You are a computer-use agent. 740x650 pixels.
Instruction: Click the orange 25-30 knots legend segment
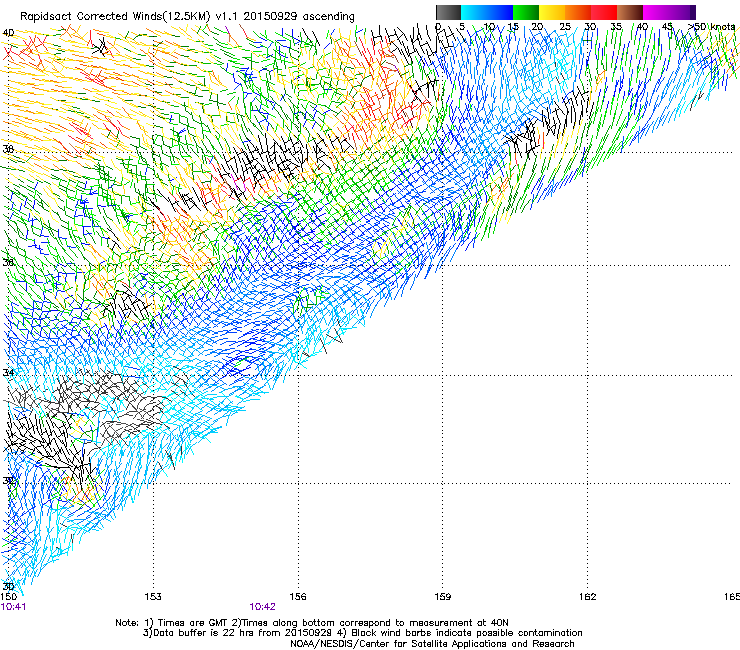[578, 12]
